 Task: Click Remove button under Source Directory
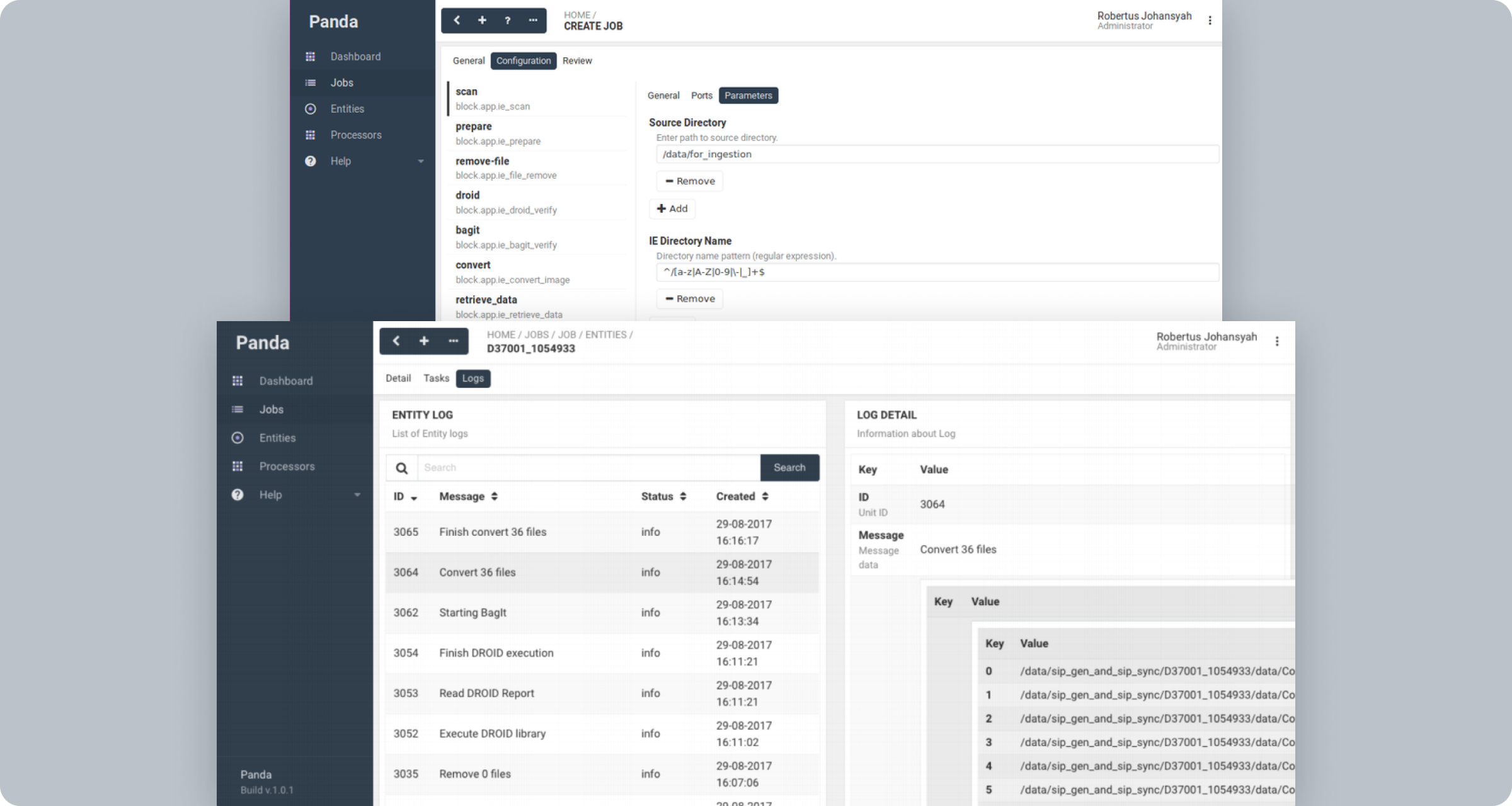tap(690, 181)
